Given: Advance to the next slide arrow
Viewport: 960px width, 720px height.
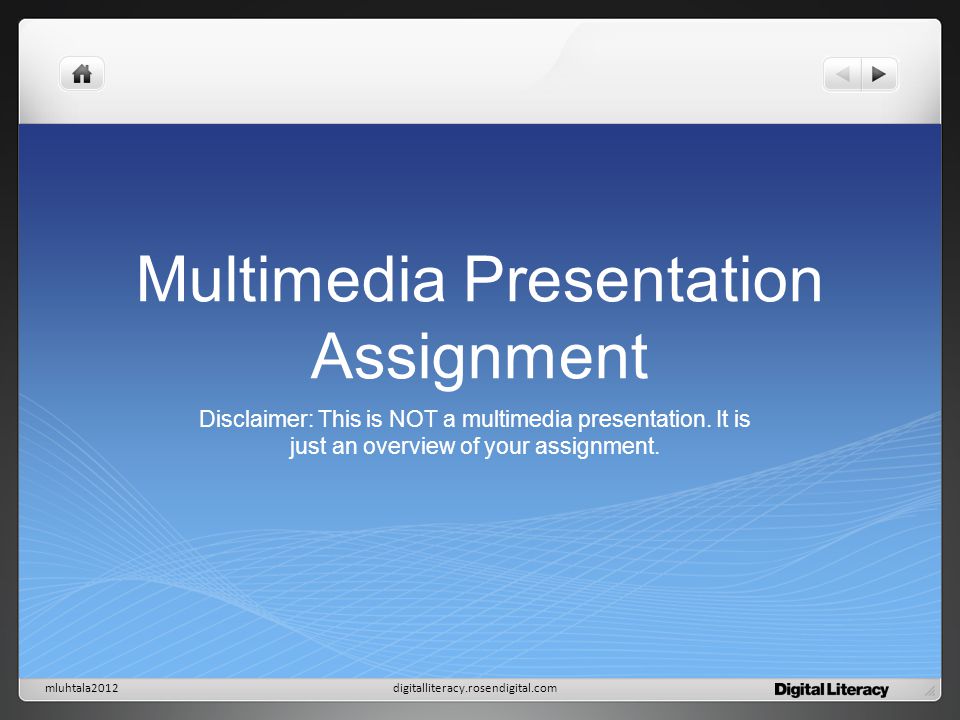Looking at the screenshot, I should [879, 75].
